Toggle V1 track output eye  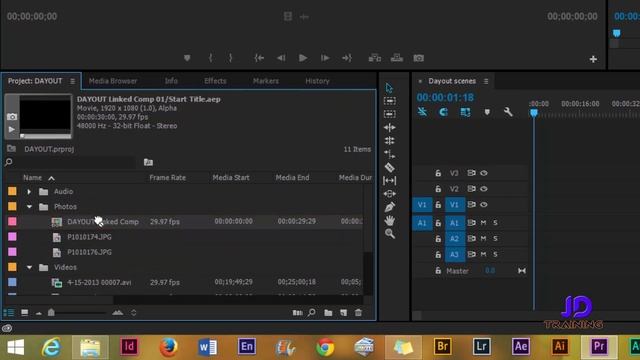click(484, 204)
